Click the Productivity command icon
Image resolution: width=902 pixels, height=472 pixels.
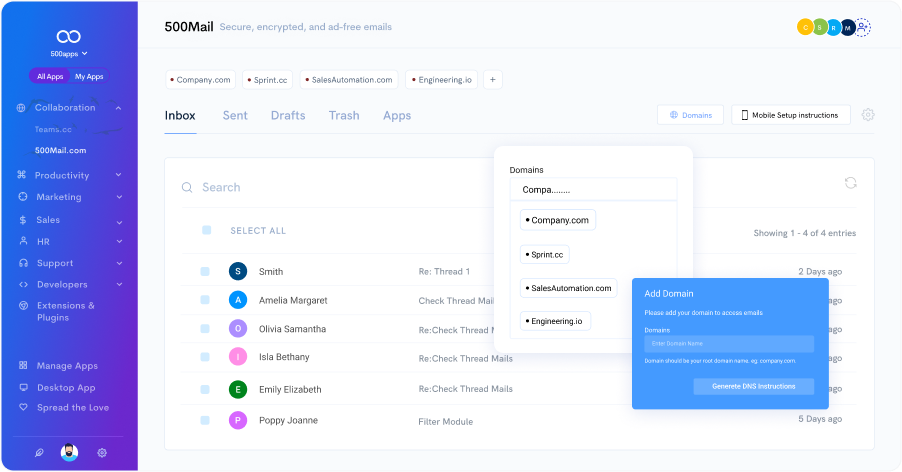pyautogui.click(x=21, y=175)
